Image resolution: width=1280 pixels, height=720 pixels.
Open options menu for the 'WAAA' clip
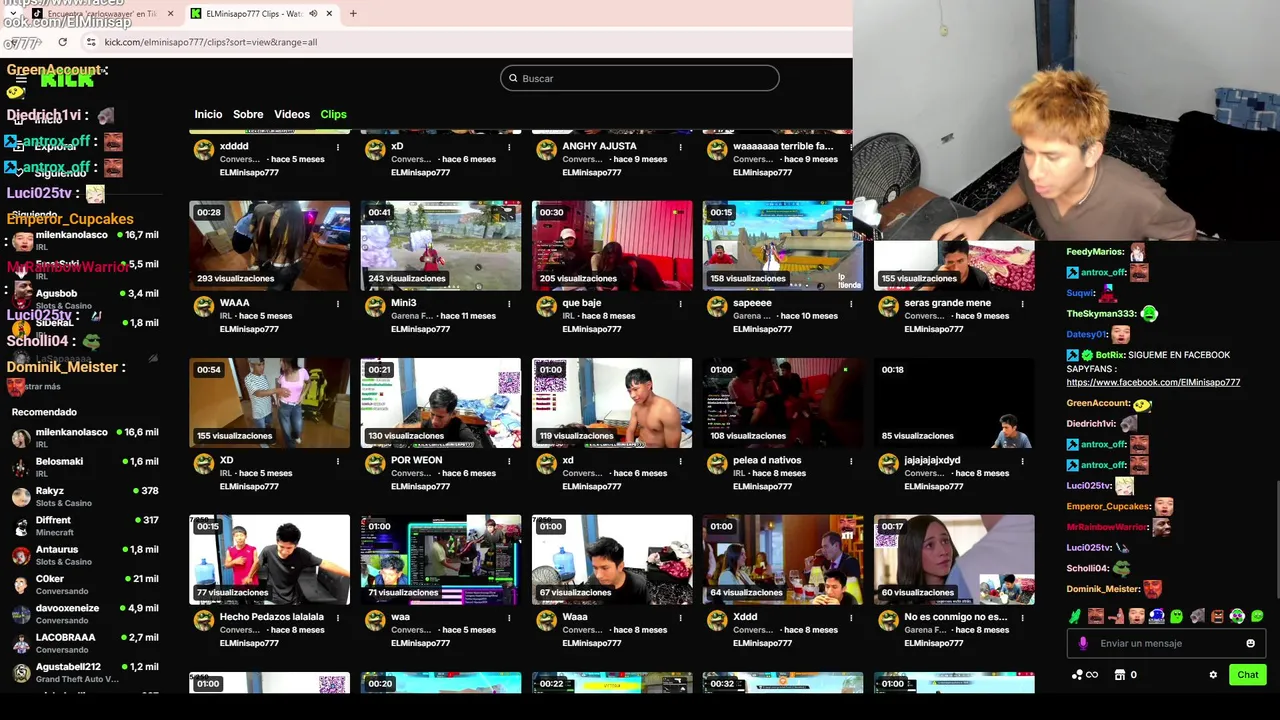(x=338, y=304)
